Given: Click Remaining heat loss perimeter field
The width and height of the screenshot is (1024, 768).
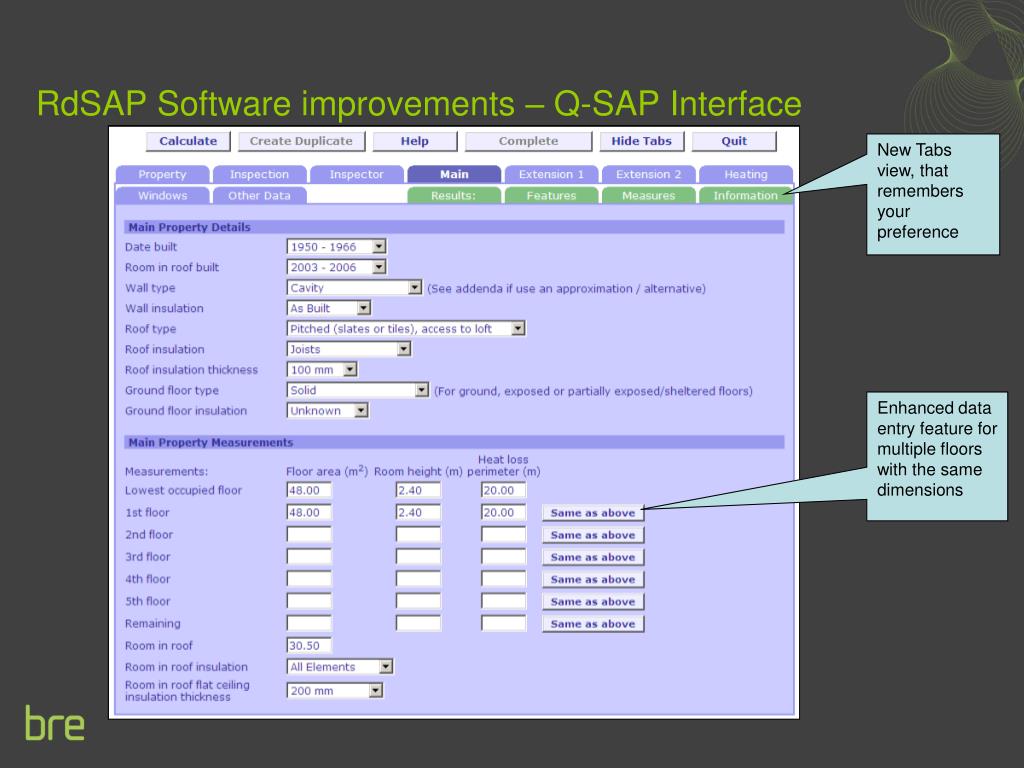Looking at the screenshot, I should pyautogui.click(x=504, y=624).
